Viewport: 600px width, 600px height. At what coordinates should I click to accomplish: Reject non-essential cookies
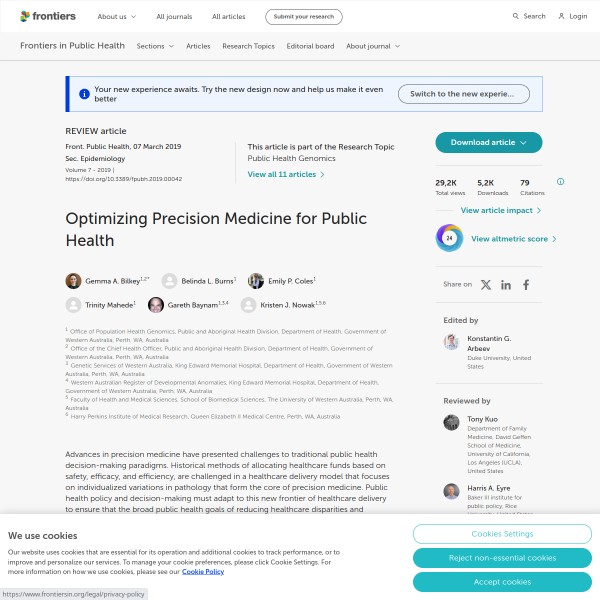tap(501, 558)
